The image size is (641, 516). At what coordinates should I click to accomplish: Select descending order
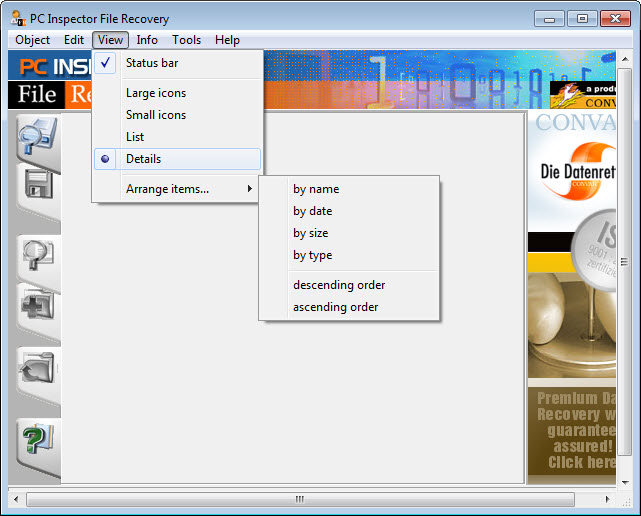pyautogui.click(x=349, y=285)
